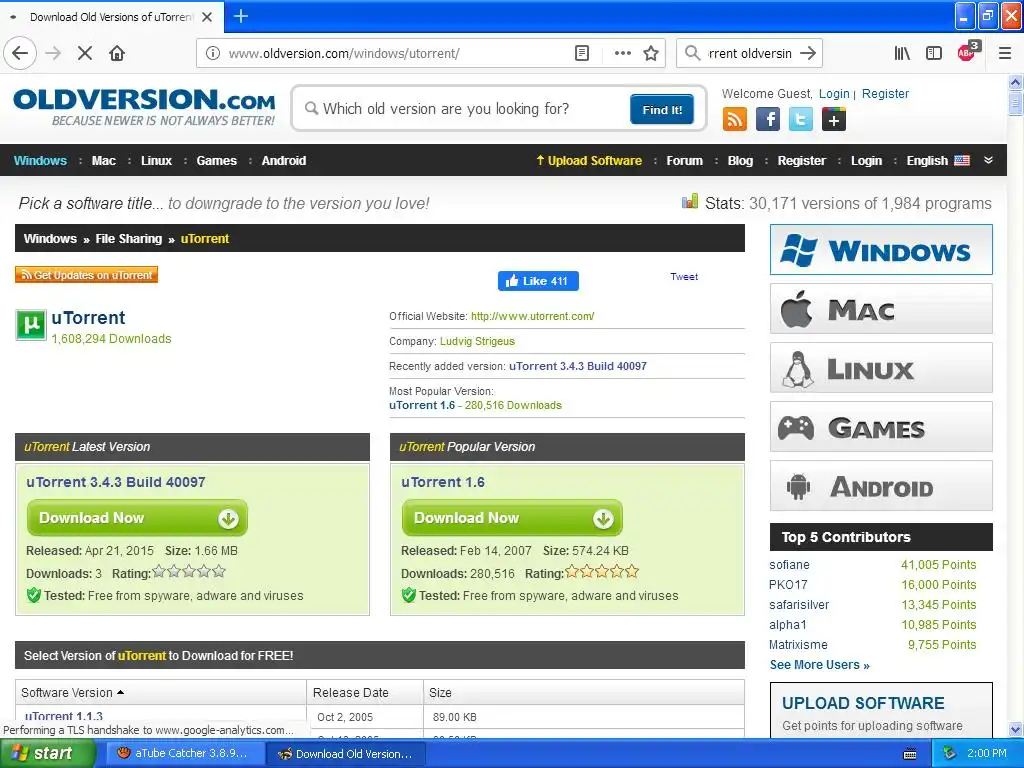This screenshot has width=1024, height=768.
Task: Open the Adblock Plus extension icon
Action: [968, 52]
